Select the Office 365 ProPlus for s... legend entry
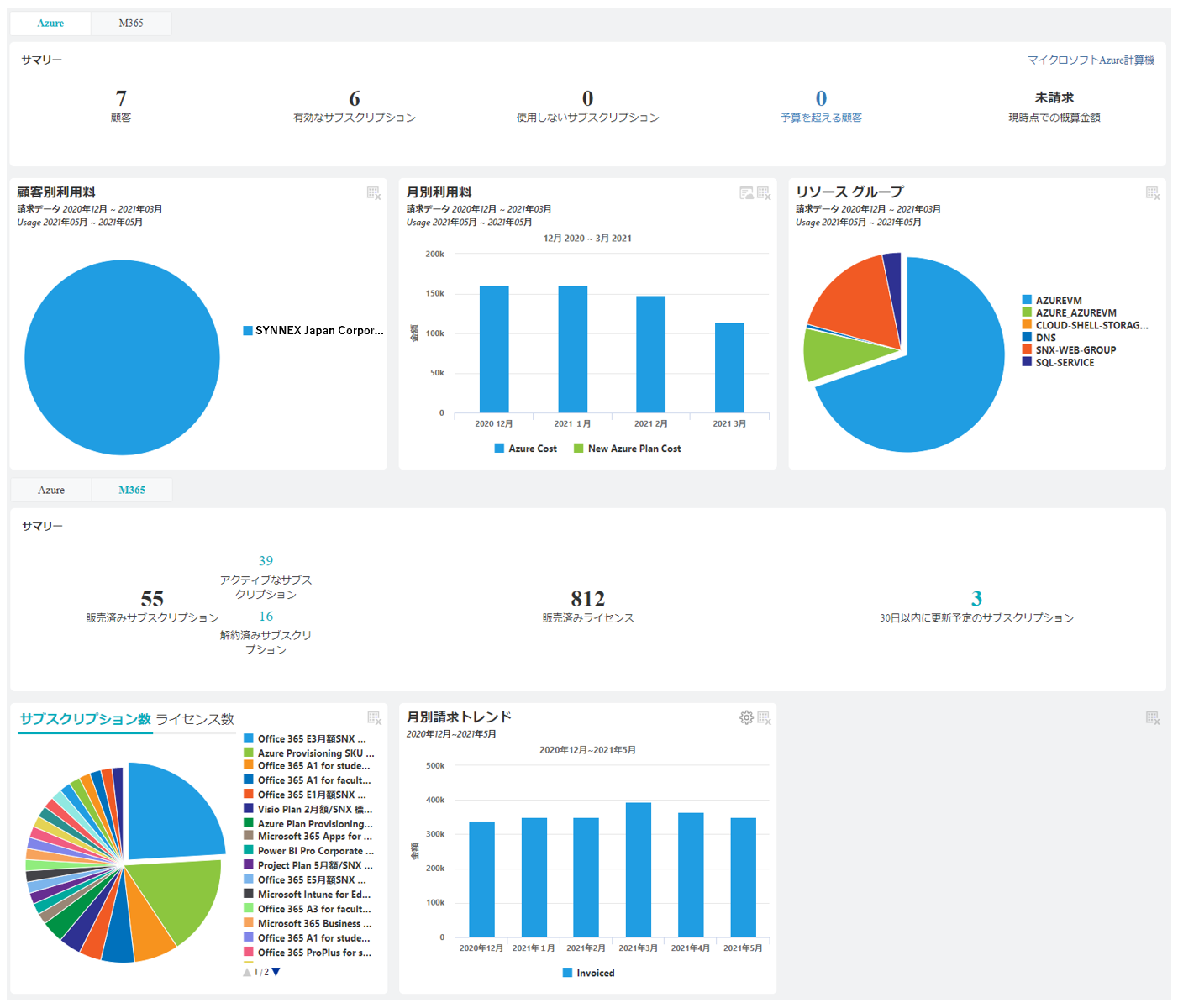Screen dimensions: 1178x1008 pos(308,953)
